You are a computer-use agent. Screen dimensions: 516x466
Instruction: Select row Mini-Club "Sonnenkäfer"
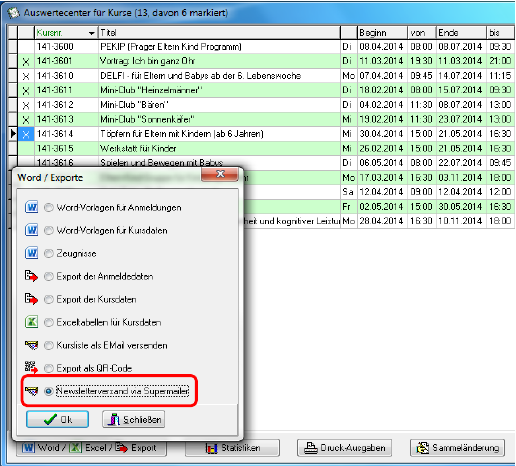(x=261, y=119)
